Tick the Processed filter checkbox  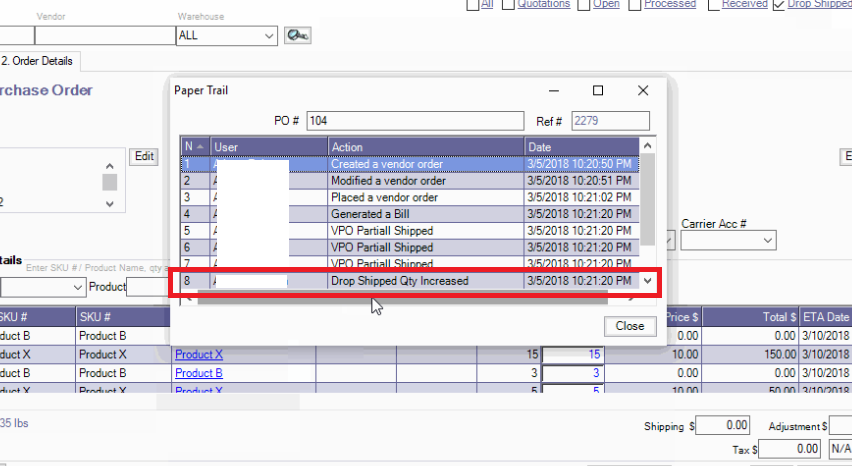click(636, 4)
